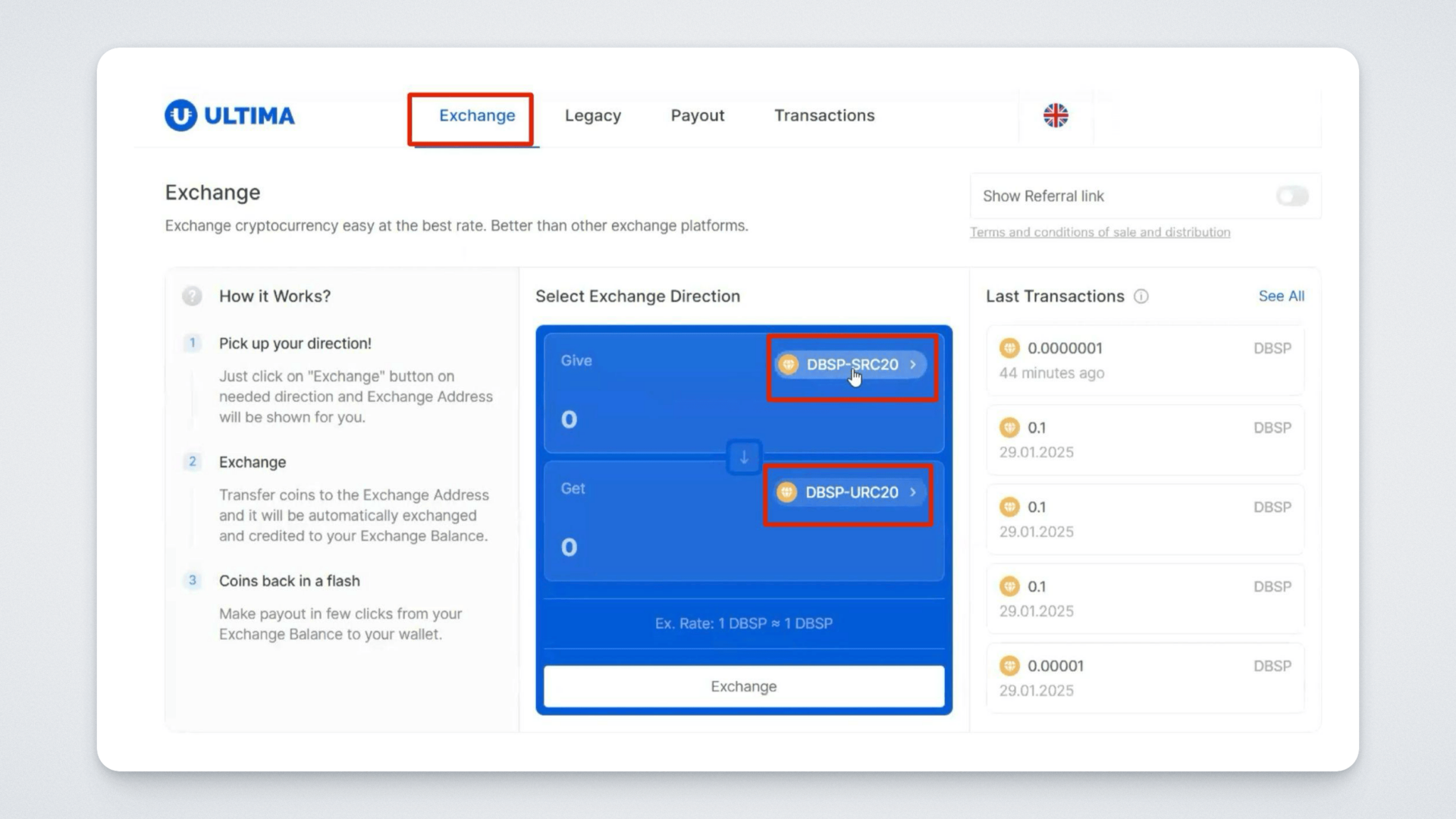Open the DBSP-SRC20 give currency selector

(852, 365)
